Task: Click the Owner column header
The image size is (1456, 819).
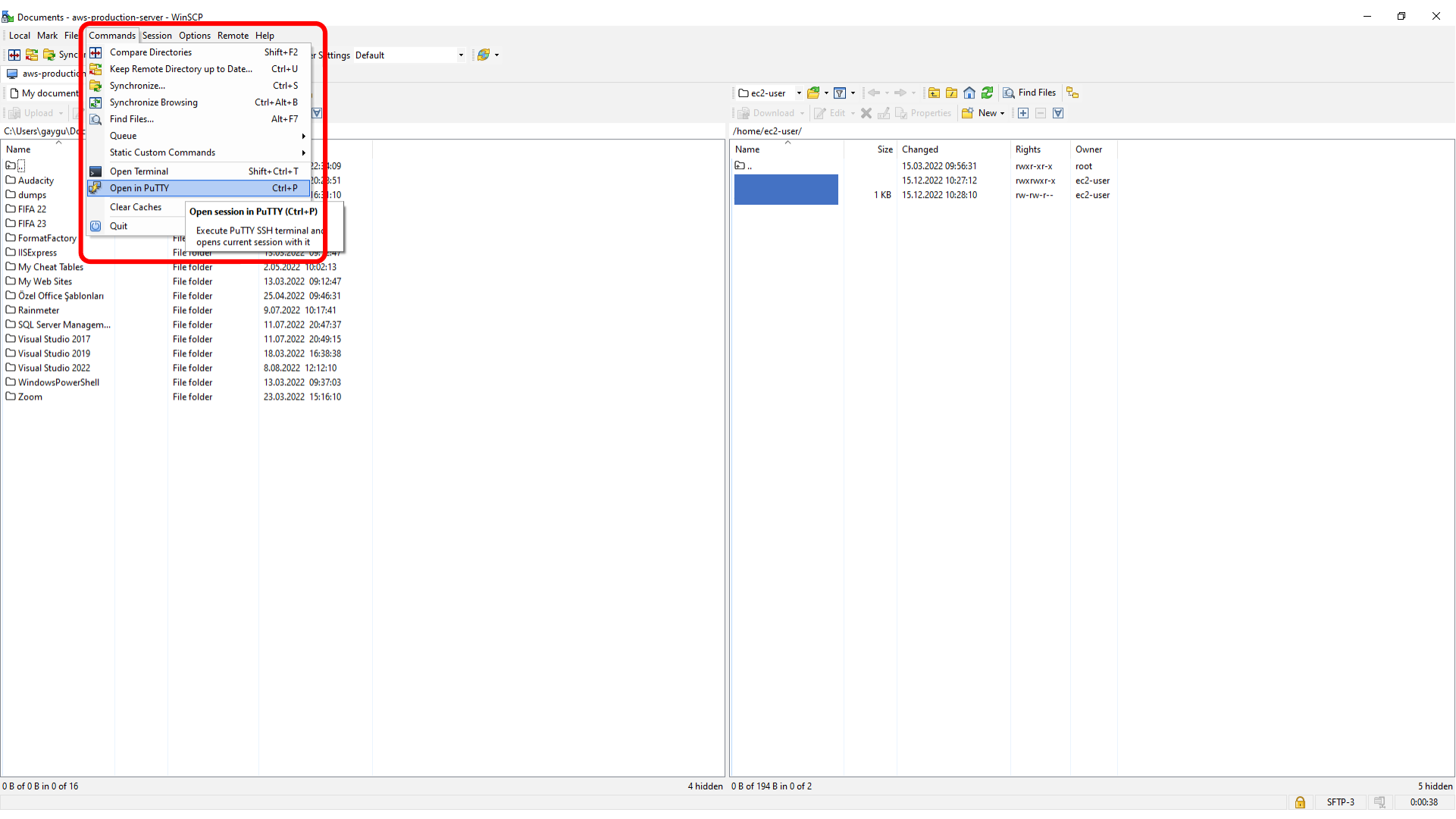Action: [x=1093, y=149]
